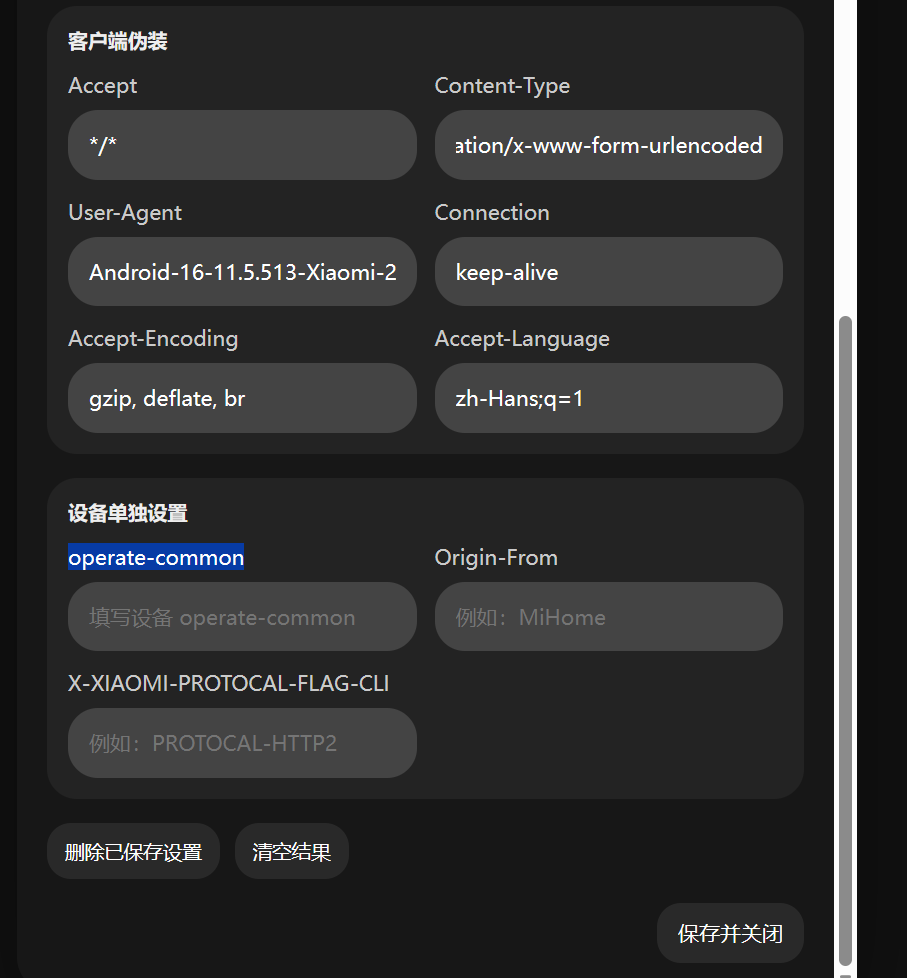Screen dimensions: 907x978
Task: Edit the Content-Type input field
Action: (609, 145)
